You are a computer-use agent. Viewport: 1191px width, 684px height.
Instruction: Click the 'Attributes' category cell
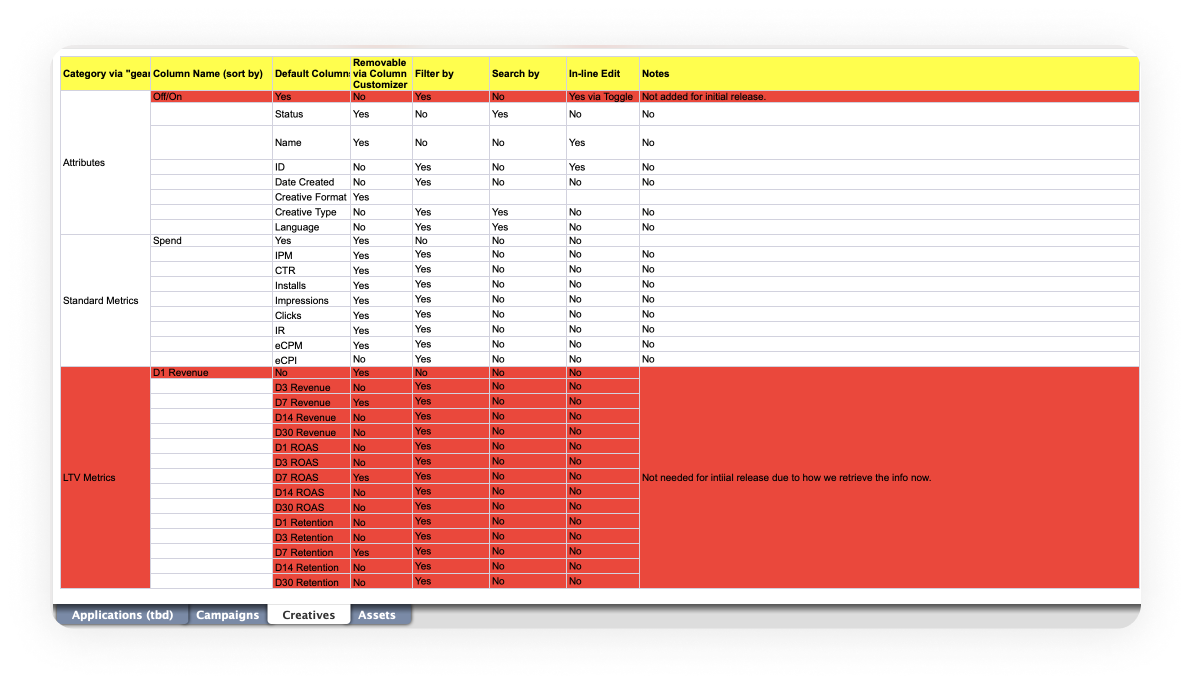[106, 162]
